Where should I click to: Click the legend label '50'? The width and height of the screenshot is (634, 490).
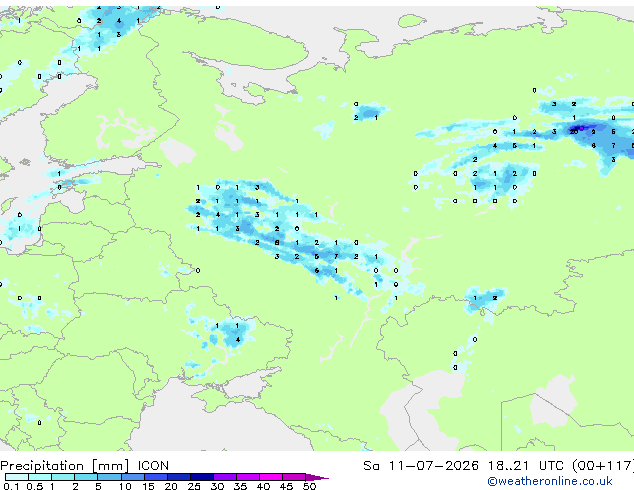pos(309,486)
